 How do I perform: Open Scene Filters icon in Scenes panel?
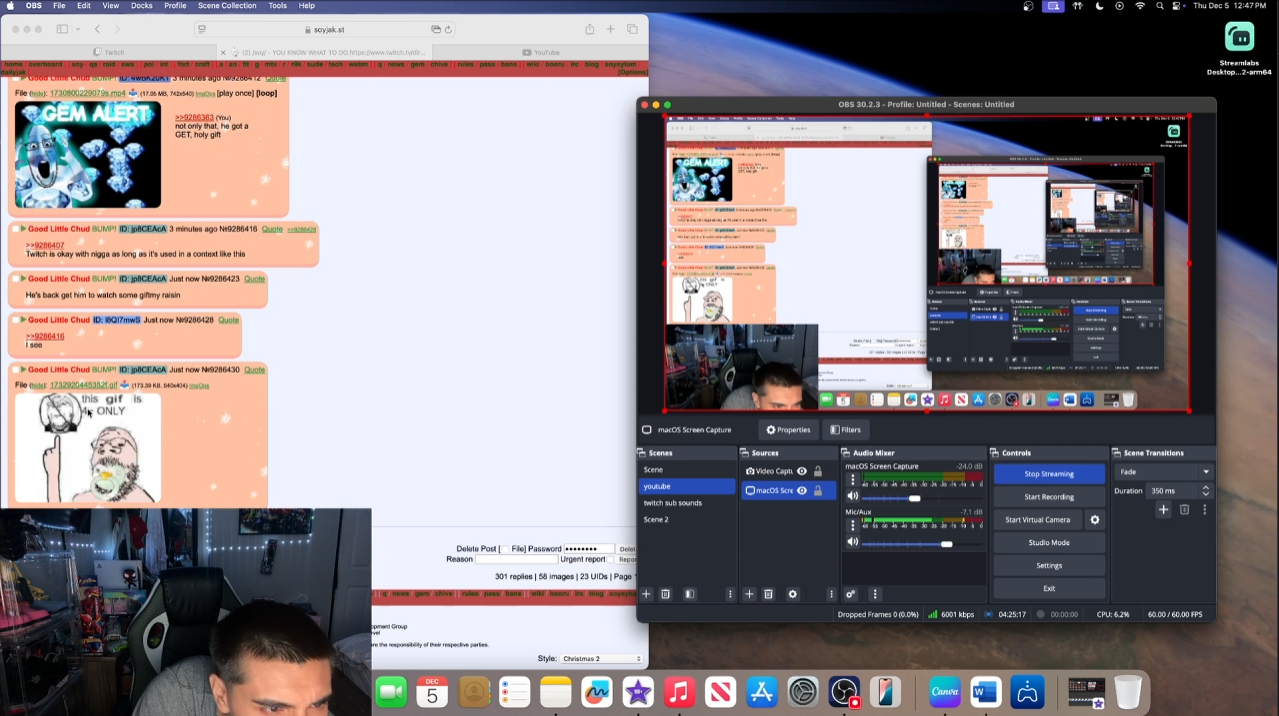(689, 594)
